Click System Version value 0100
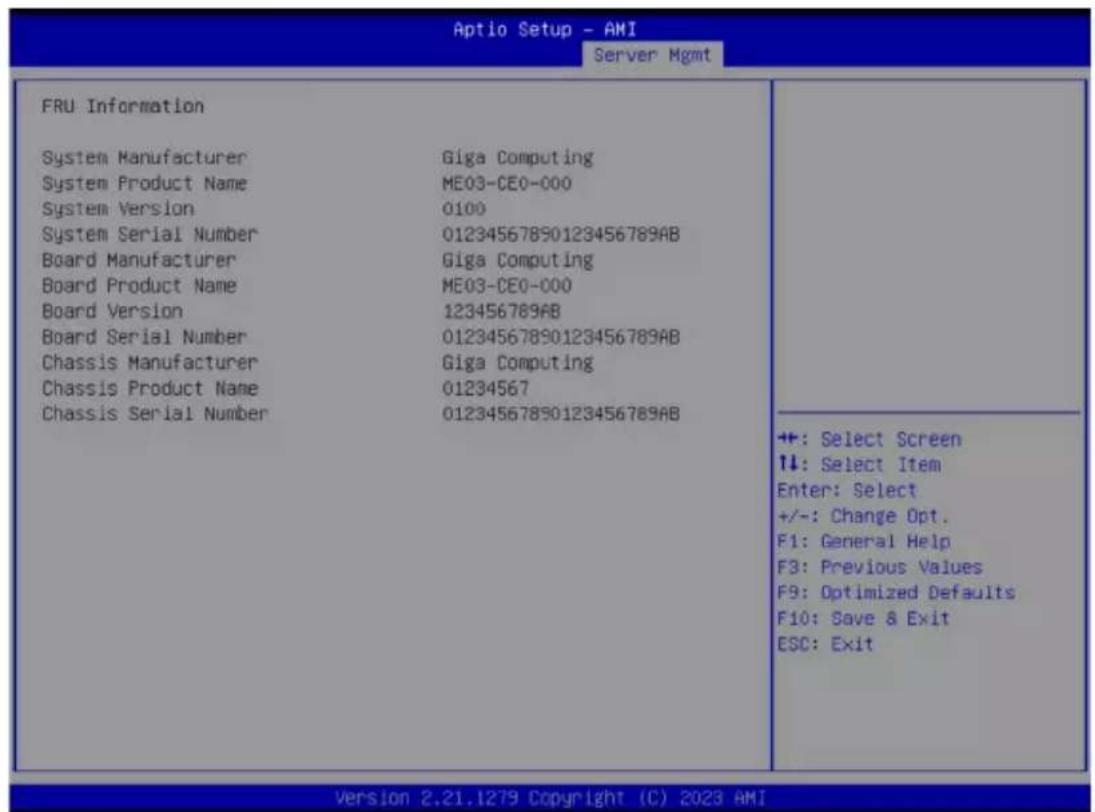1095x812 pixels. coord(464,209)
